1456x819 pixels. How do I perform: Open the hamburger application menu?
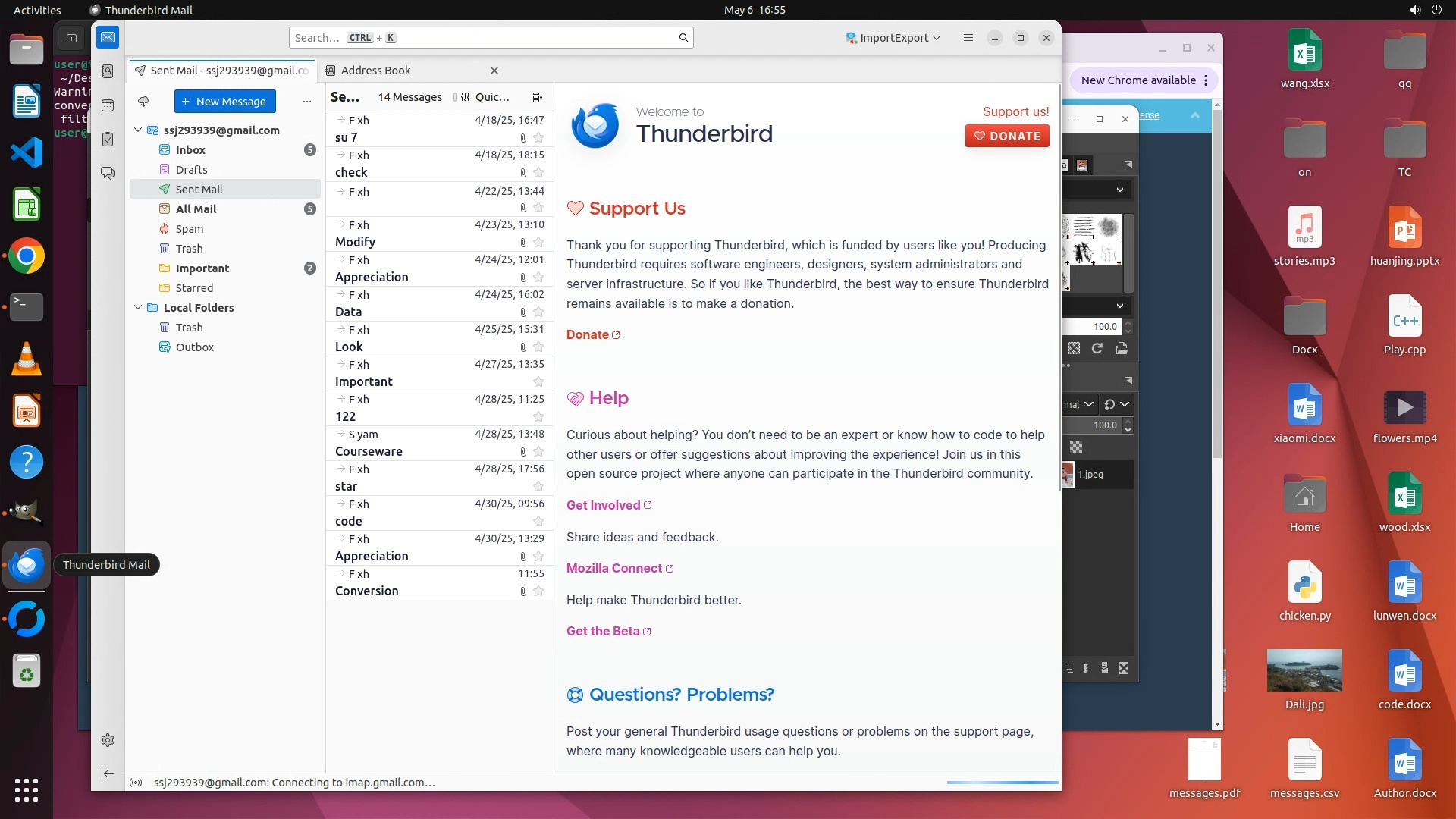click(968, 38)
